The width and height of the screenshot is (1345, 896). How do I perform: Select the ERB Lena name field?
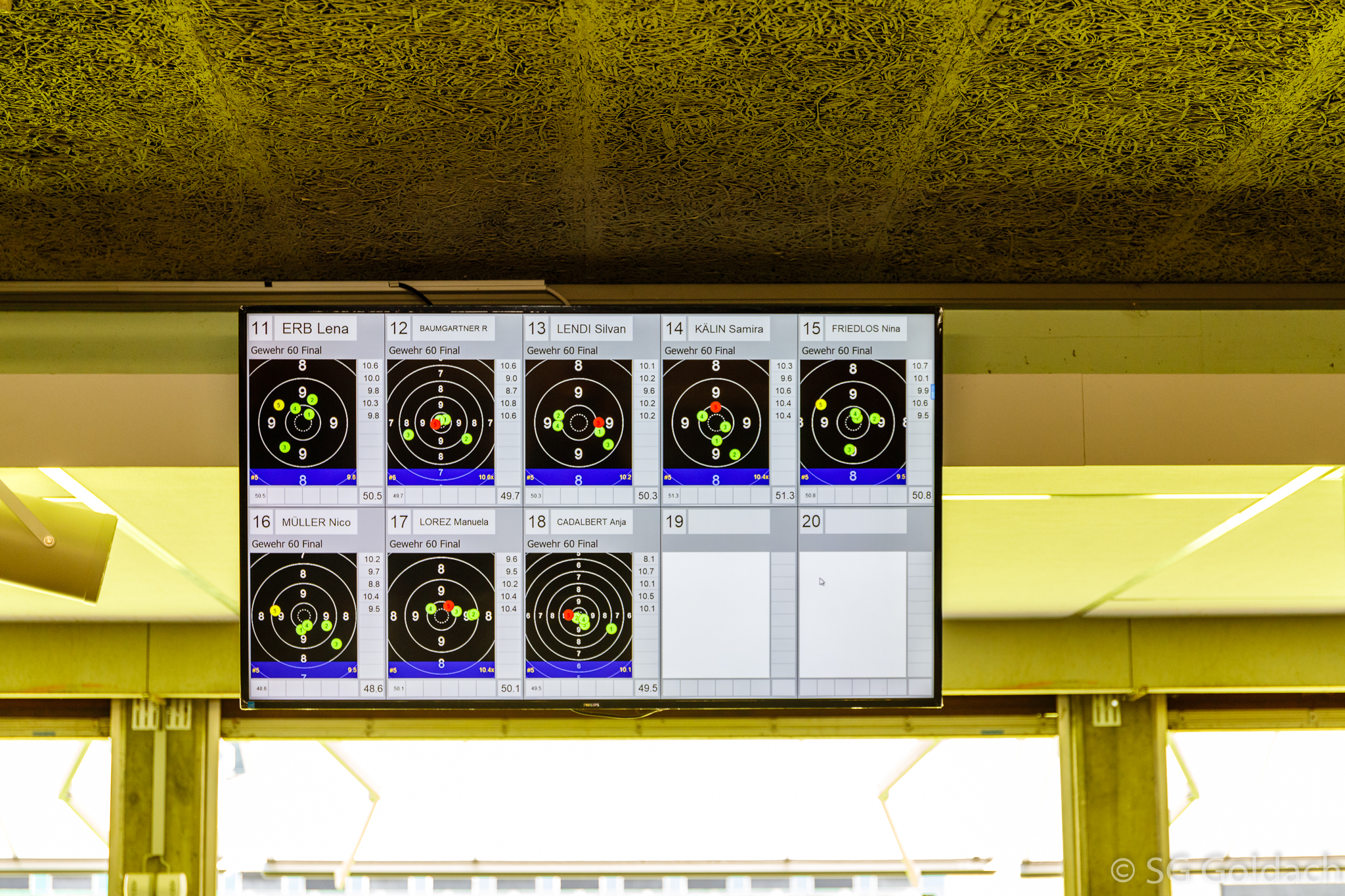pyautogui.click(x=316, y=328)
